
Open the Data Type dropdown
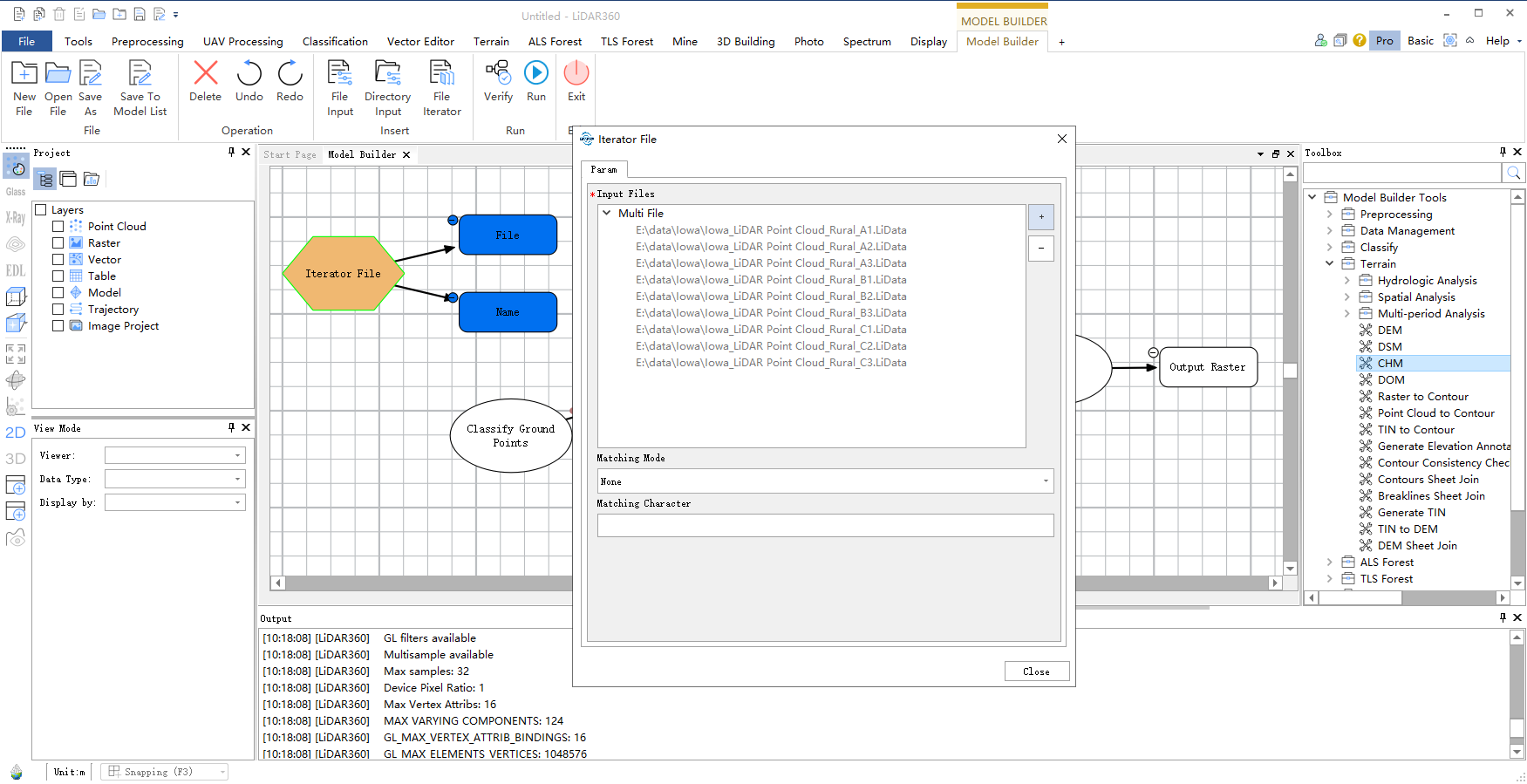[175, 479]
